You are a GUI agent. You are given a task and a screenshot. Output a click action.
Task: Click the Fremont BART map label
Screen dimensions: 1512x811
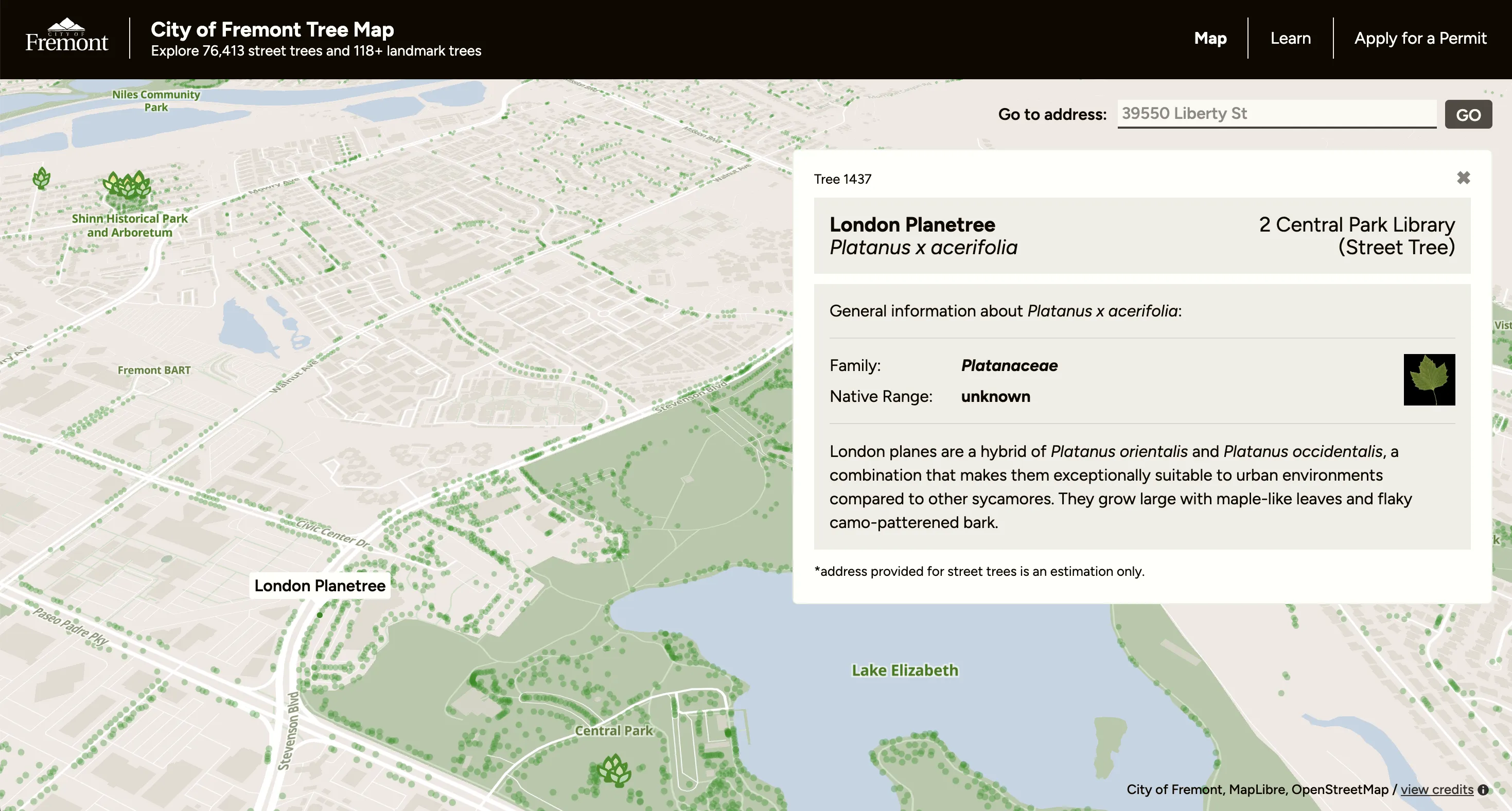(x=154, y=371)
